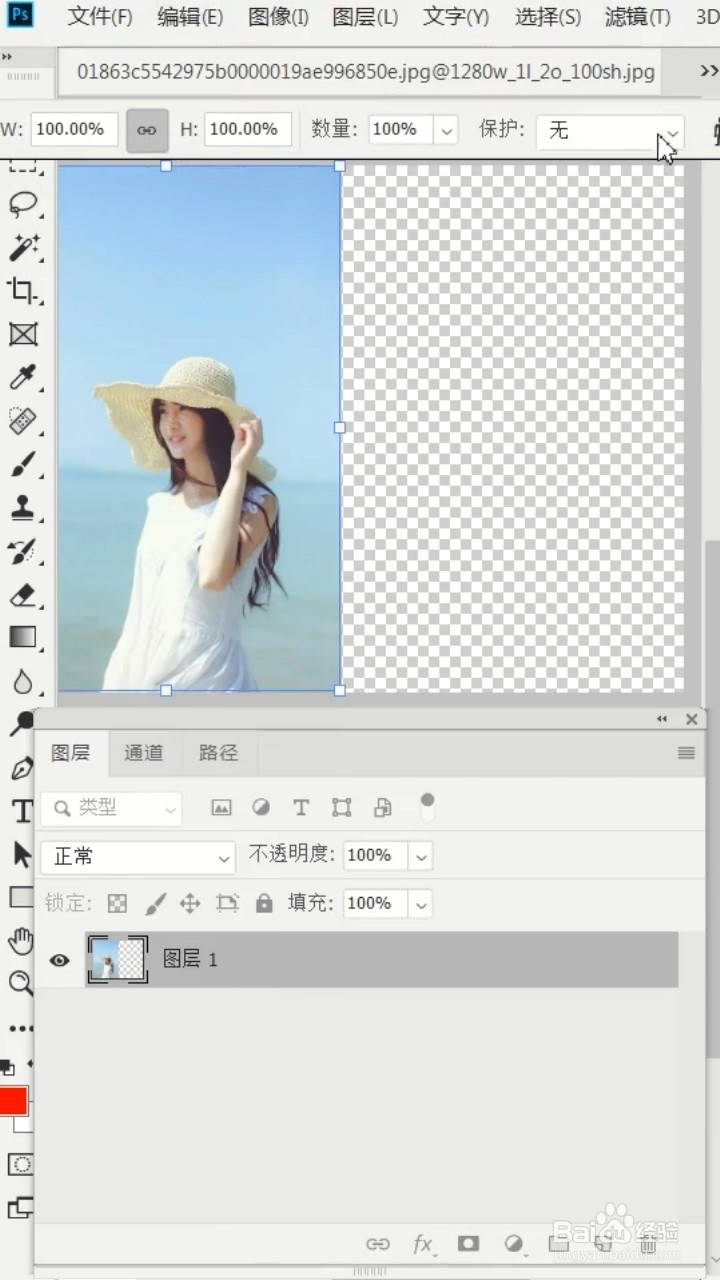Open the 数量 amount dropdown arrow

click(446, 130)
